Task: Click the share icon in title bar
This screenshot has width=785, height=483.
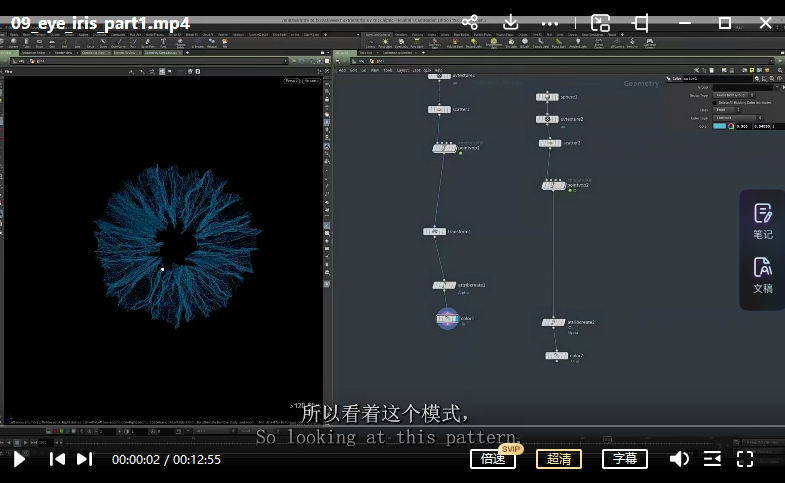Action: coord(470,22)
